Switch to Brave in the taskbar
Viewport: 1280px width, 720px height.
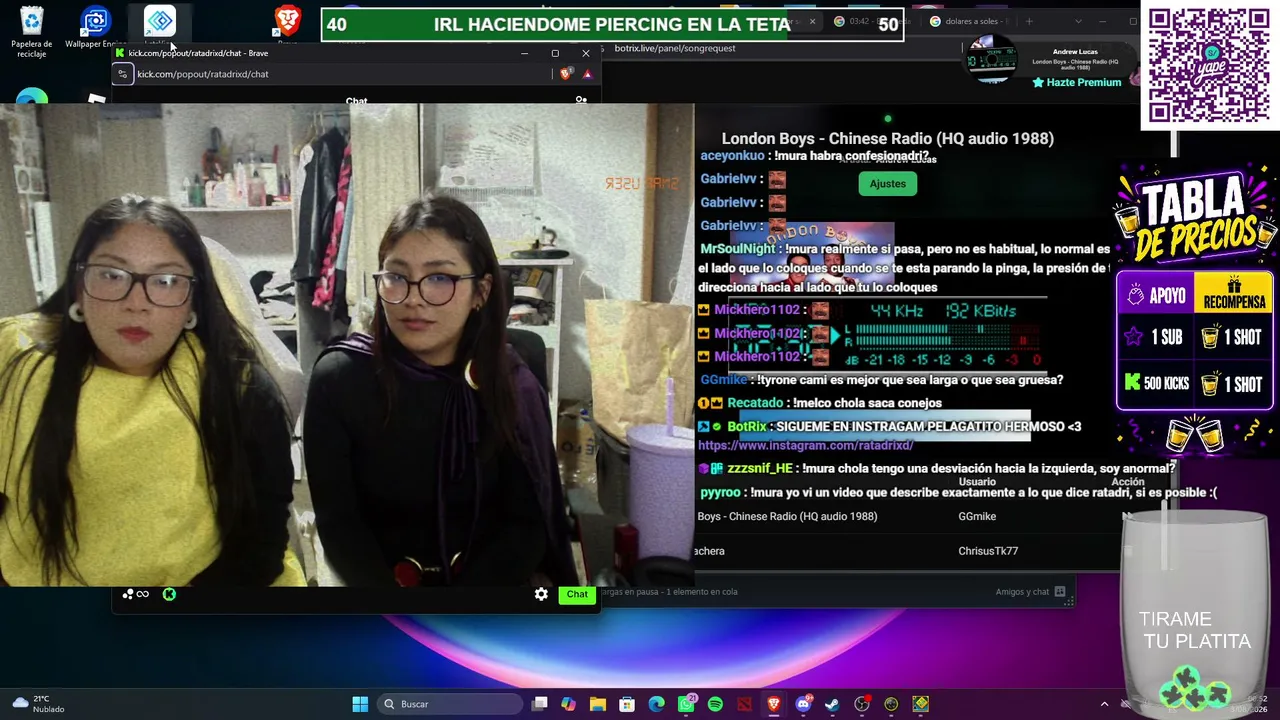click(774, 704)
